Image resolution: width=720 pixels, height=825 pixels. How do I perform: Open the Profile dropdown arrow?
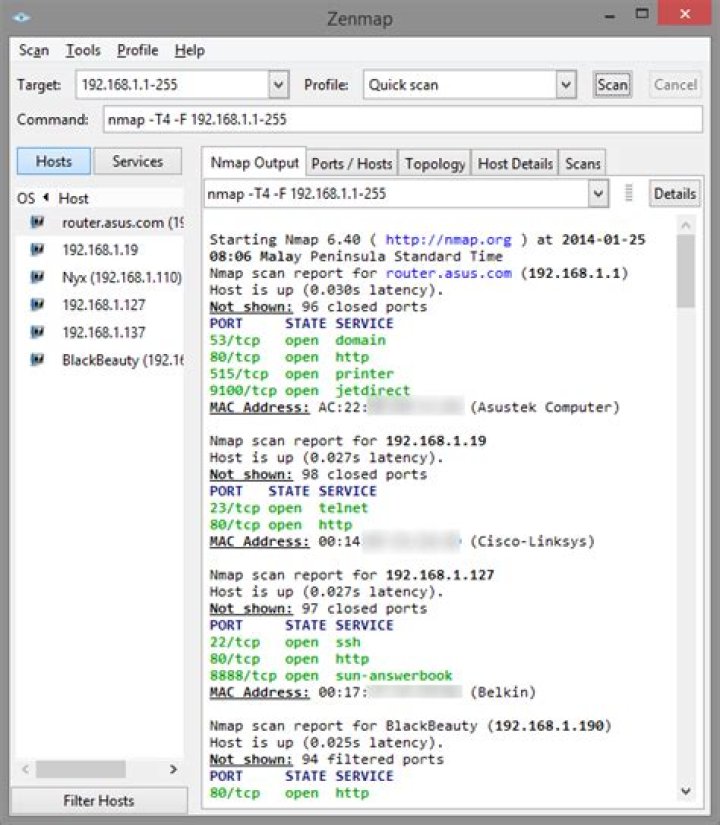click(x=566, y=85)
